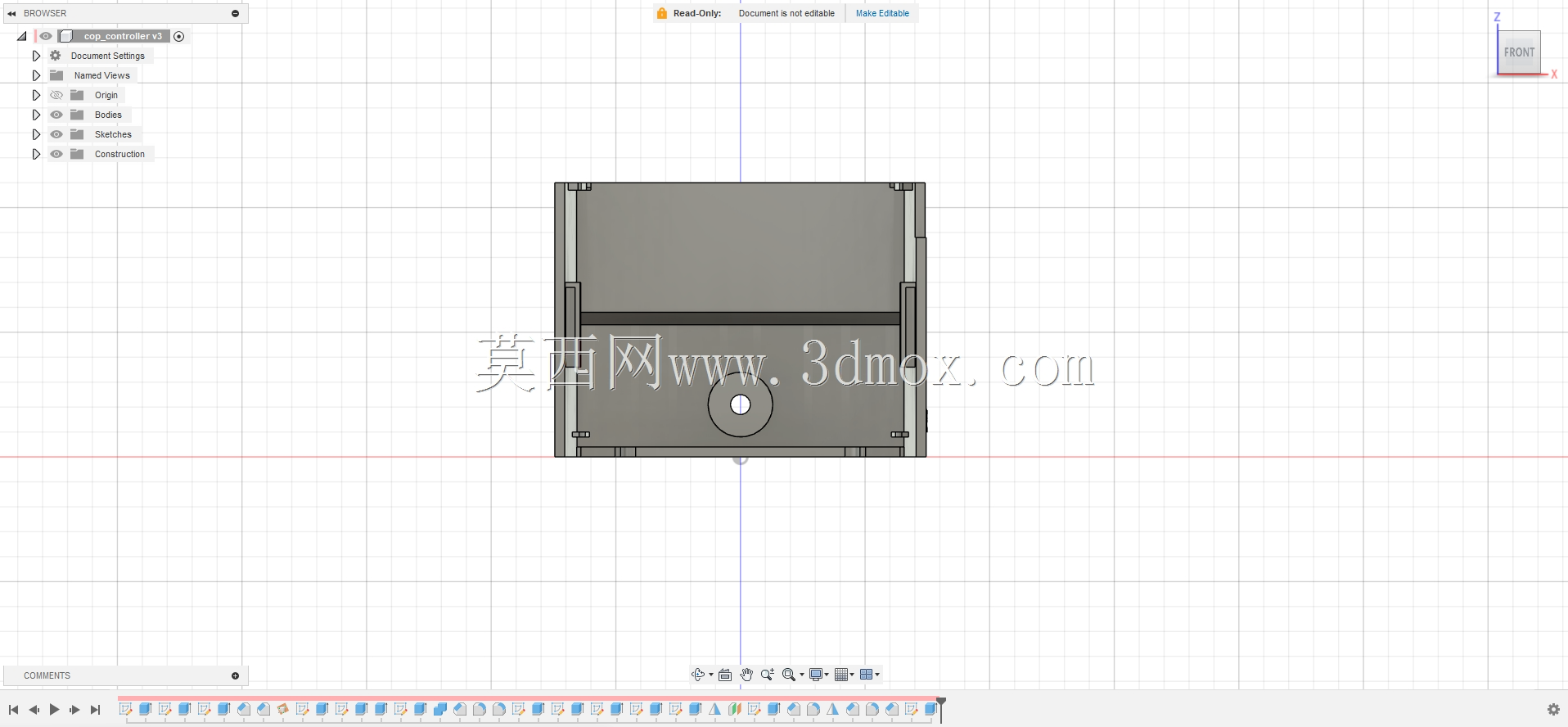Hide the Bodies folder

[x=56, y=115]
